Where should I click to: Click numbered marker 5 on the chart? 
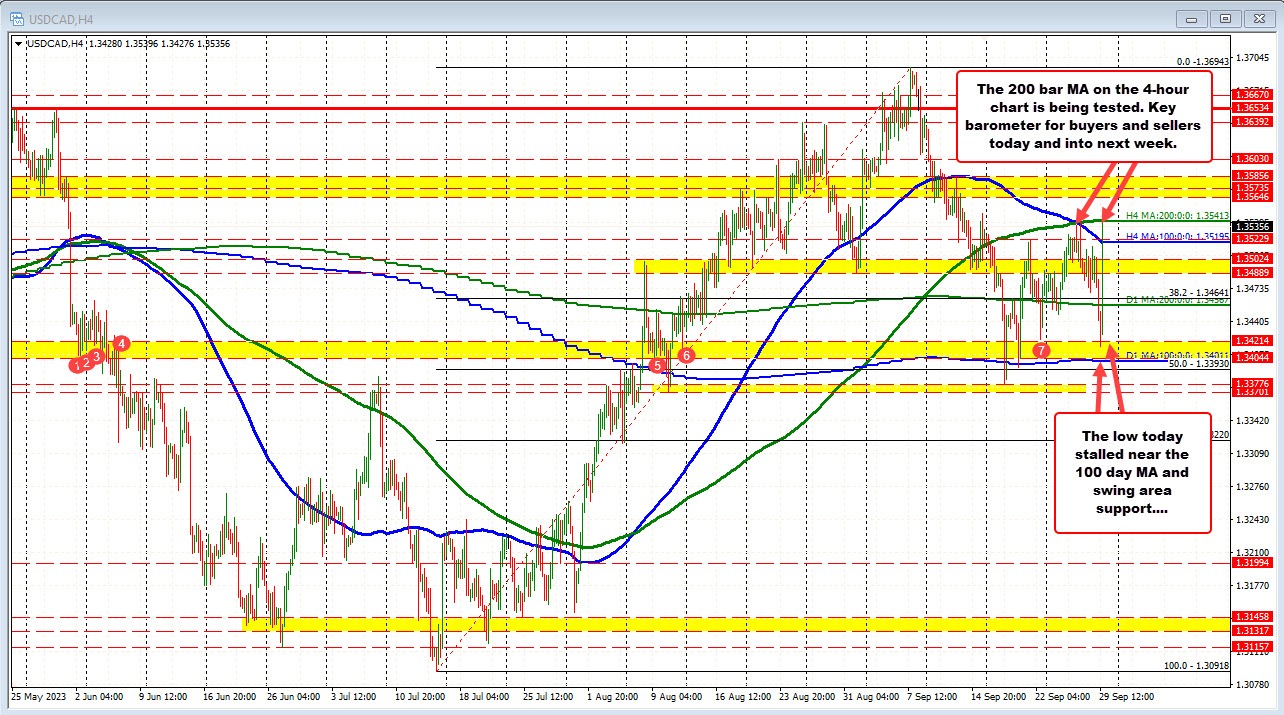(x=657, y=366)
